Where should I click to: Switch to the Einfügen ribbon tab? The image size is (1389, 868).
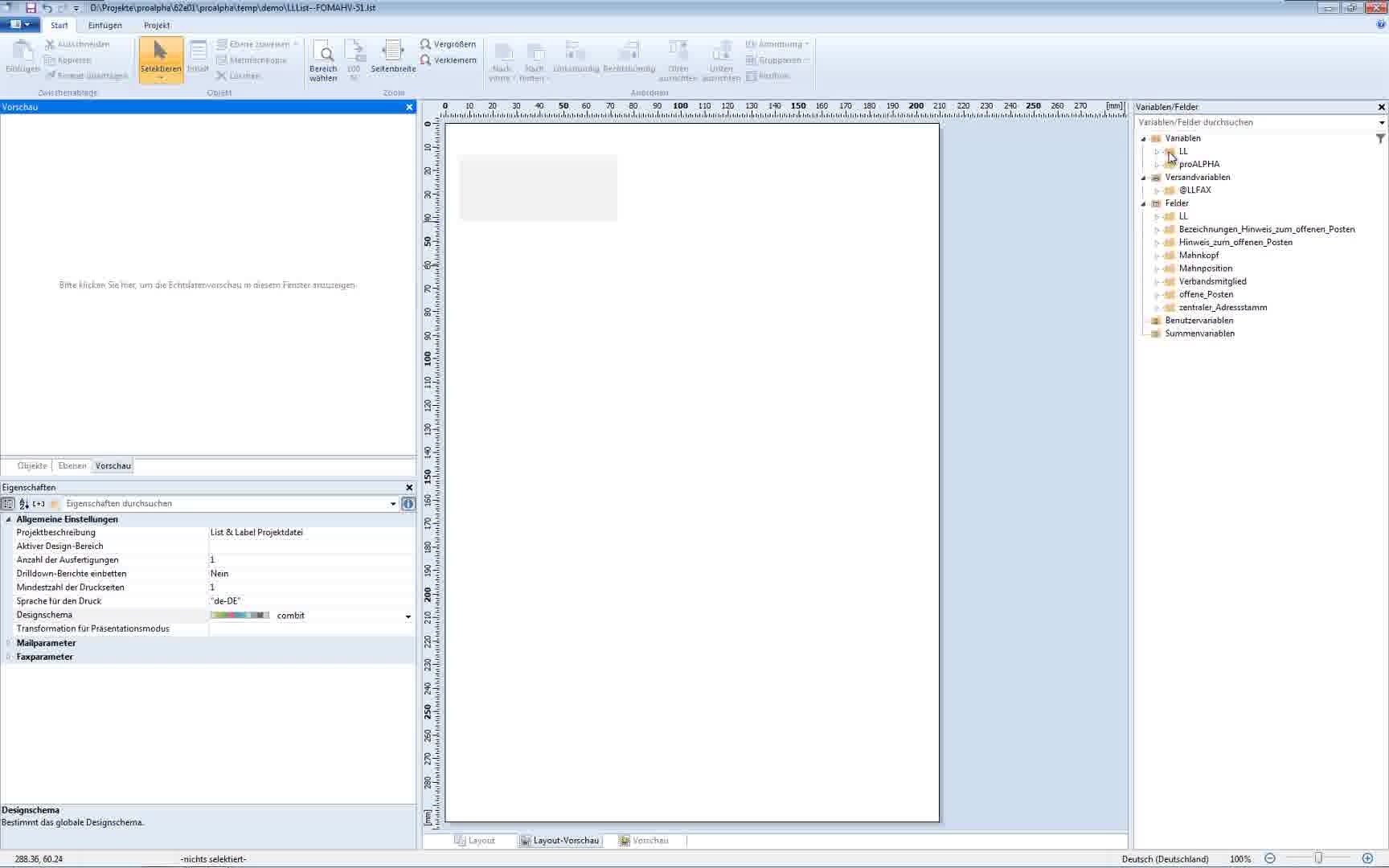(105, 25)
